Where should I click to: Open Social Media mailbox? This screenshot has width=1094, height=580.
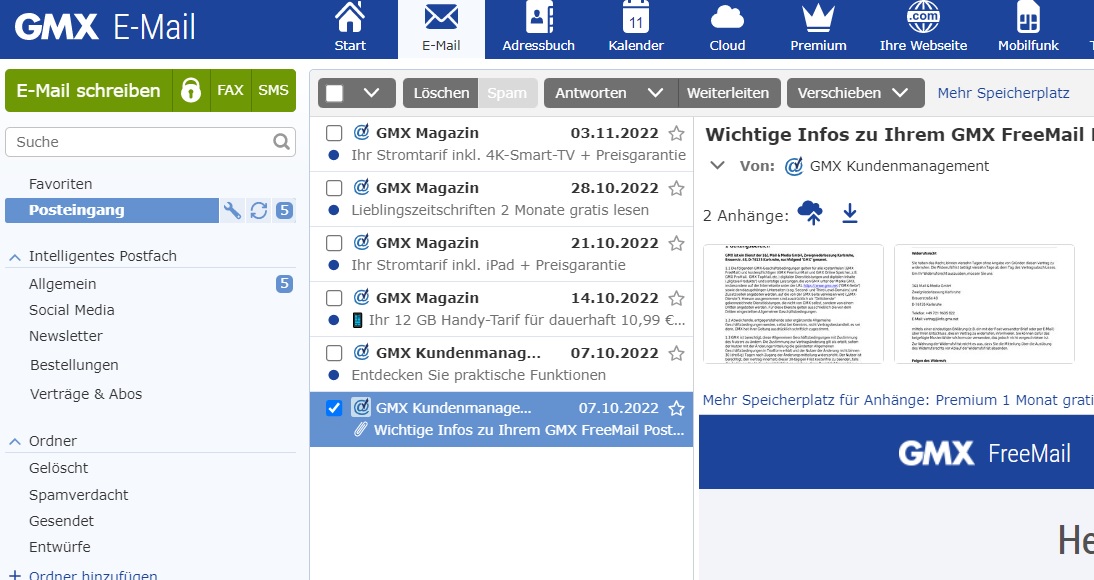click(x=72, y=310)
